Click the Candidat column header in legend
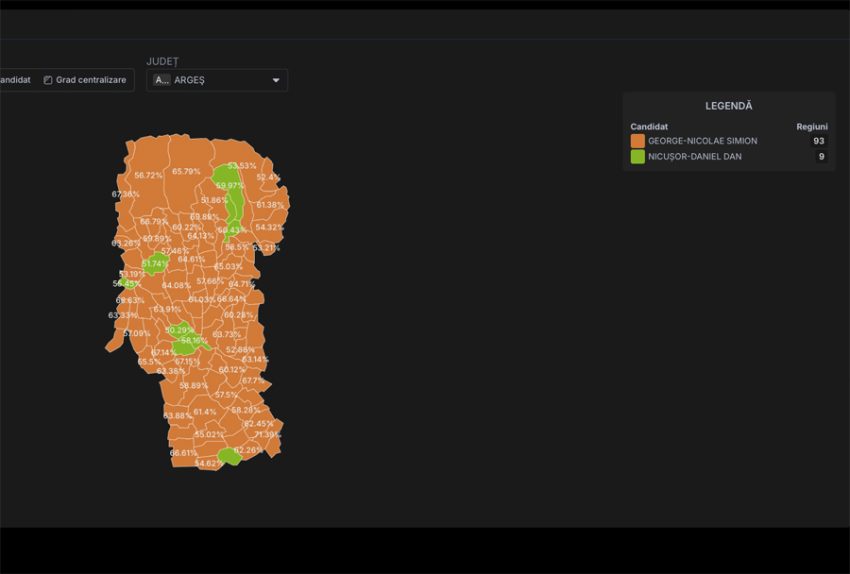The height and width of the screenshot is (574, 850). point(649,127)
